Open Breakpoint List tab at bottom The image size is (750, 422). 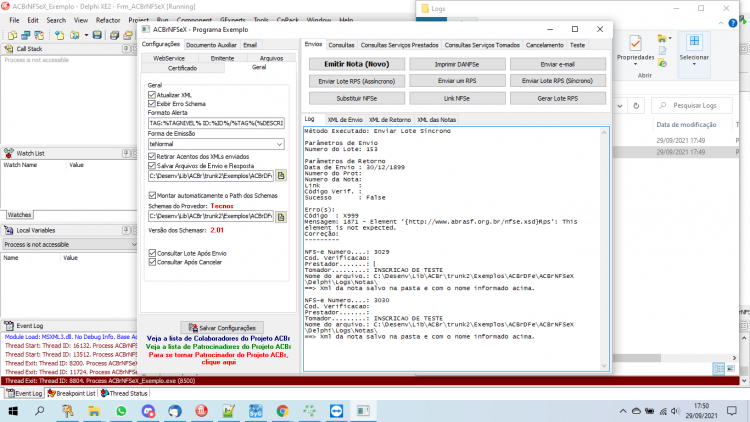(x=72, y=393)
